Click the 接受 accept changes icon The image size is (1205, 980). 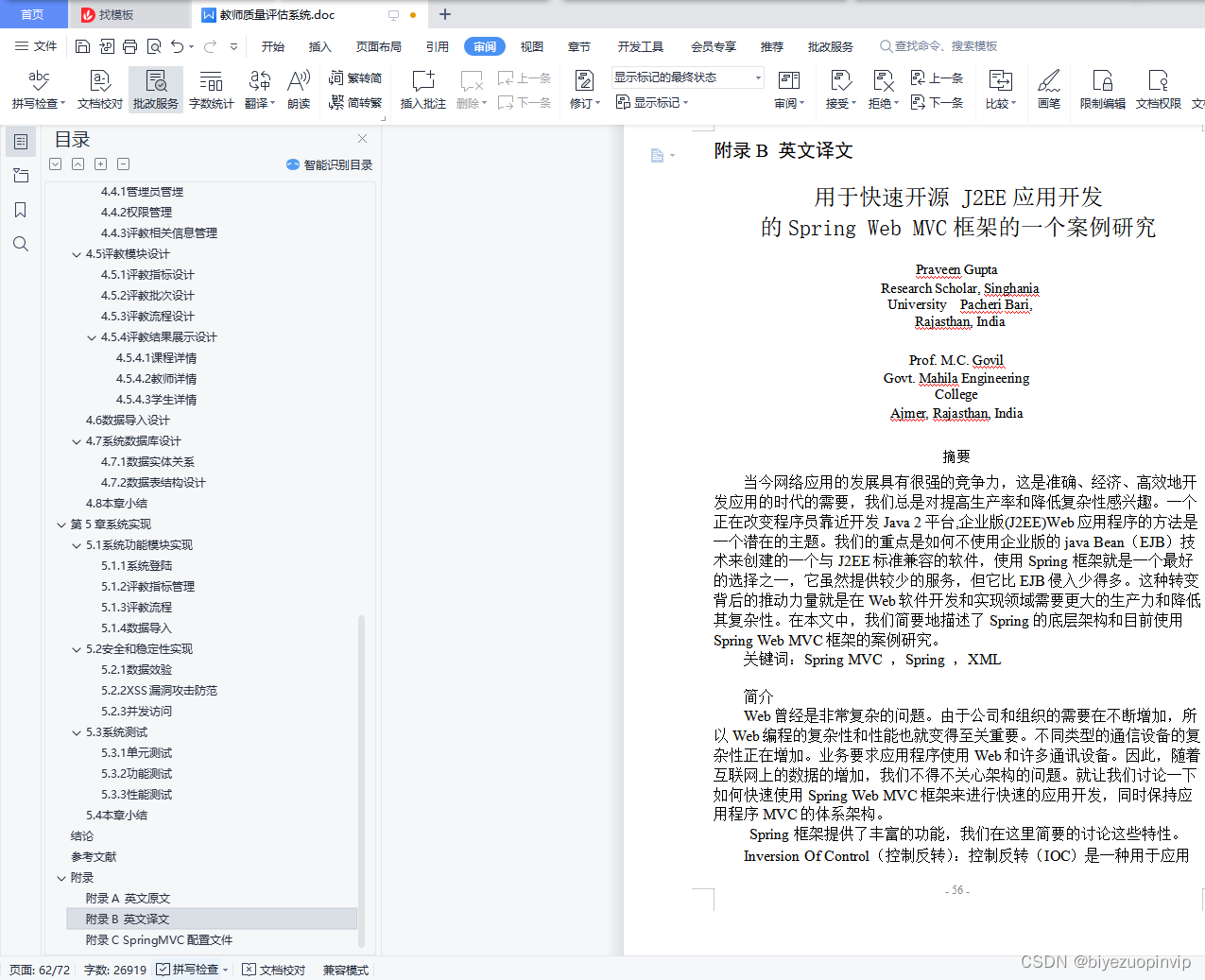(840, 80)
